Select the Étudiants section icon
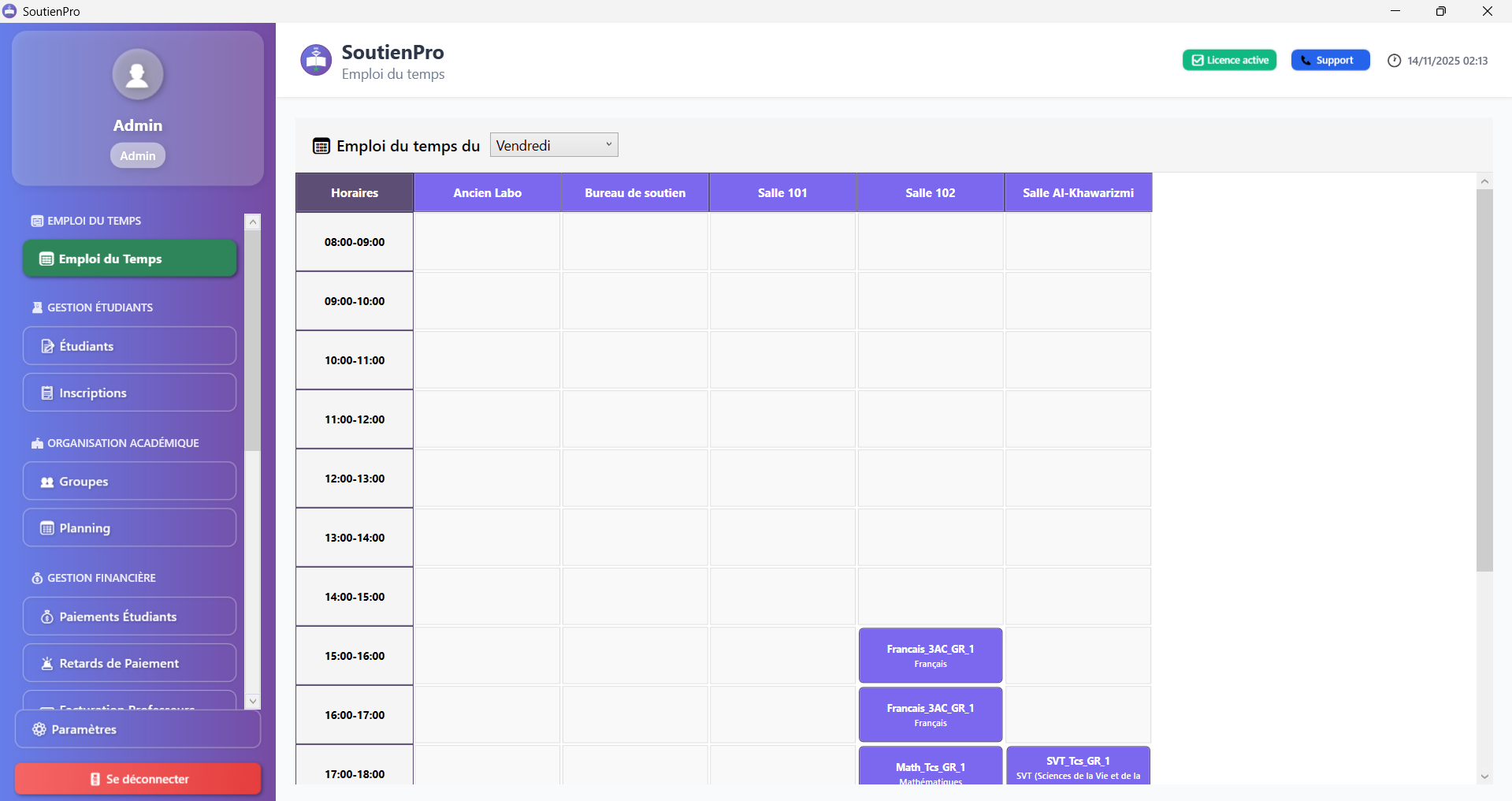The height and width of the screenshot is (801, 1512). click(46, 345)
